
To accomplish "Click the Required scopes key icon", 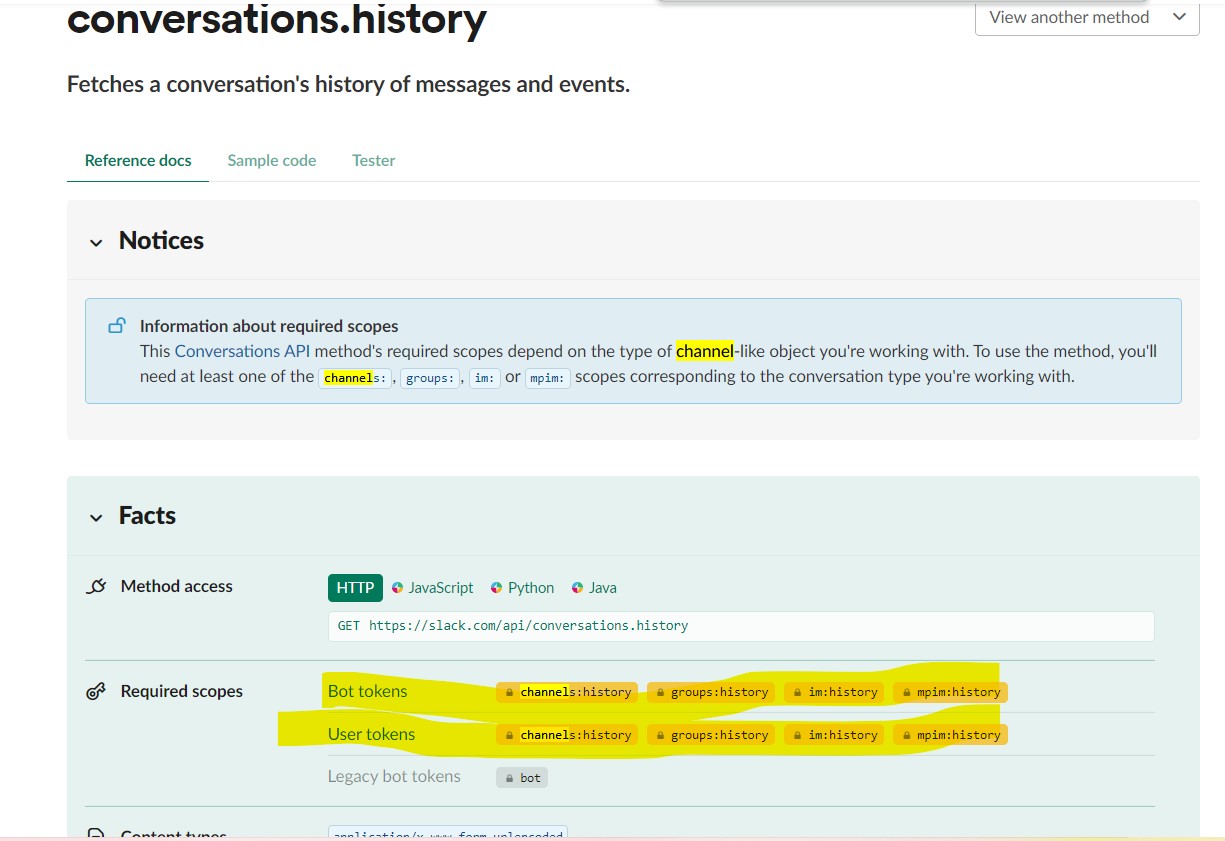I will (96, 692).
